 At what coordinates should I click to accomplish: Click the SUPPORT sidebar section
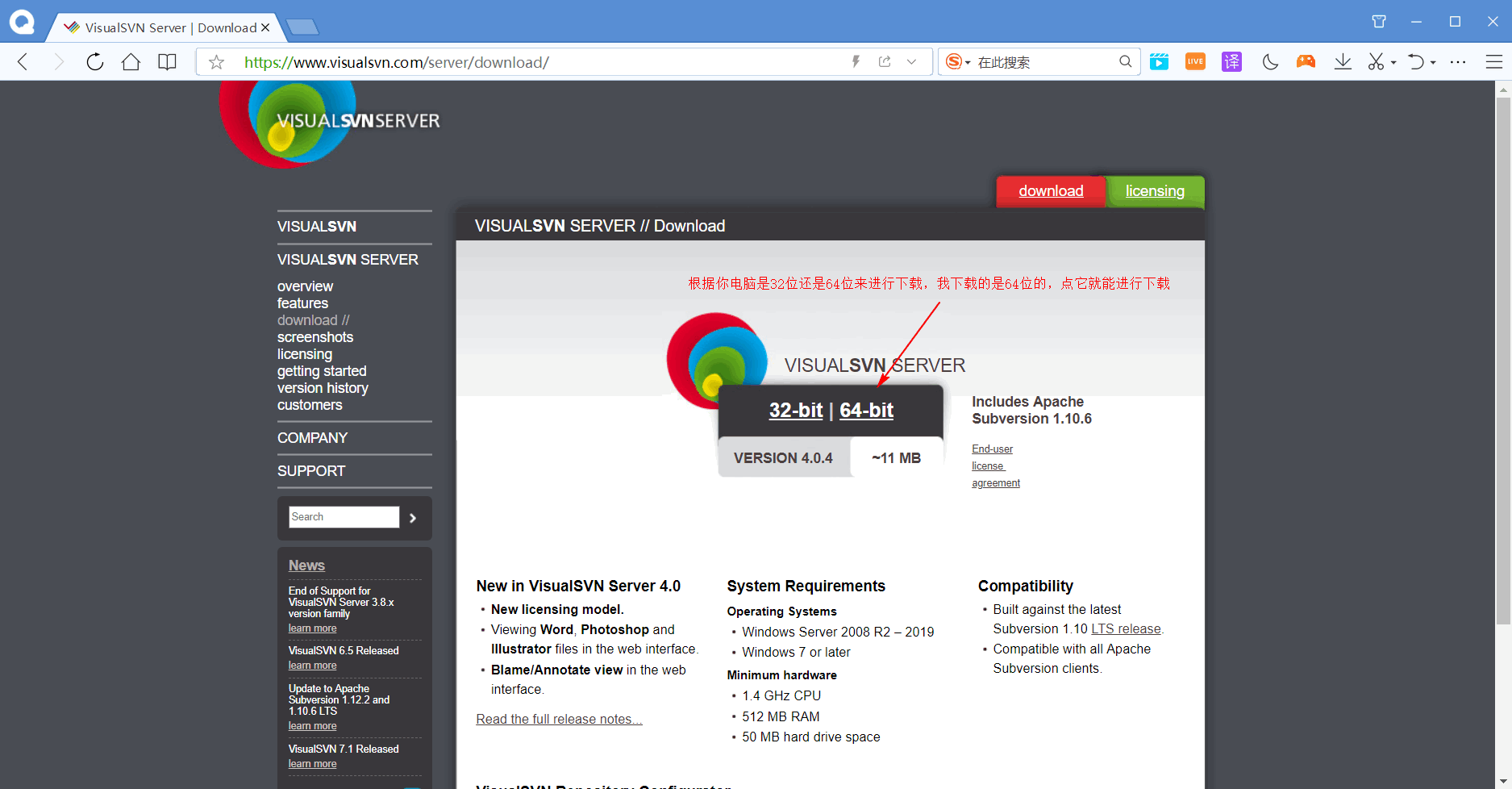(x=311, y=471)
